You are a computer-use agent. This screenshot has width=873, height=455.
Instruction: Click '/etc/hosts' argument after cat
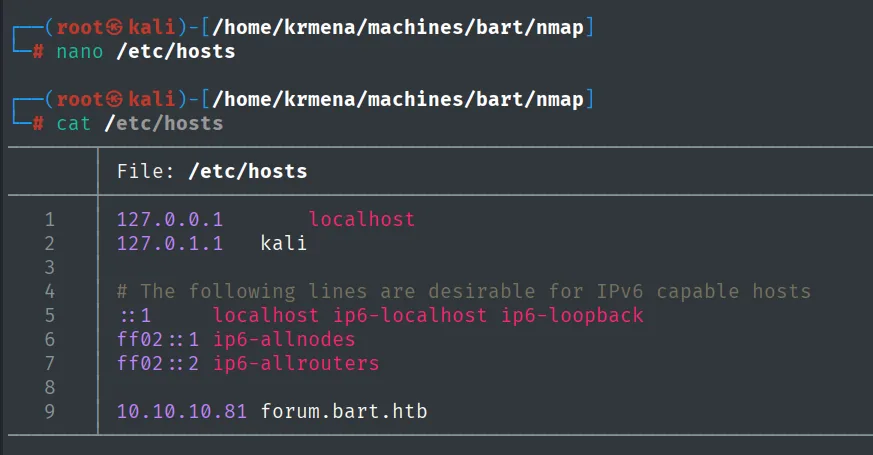coord(164,123)
